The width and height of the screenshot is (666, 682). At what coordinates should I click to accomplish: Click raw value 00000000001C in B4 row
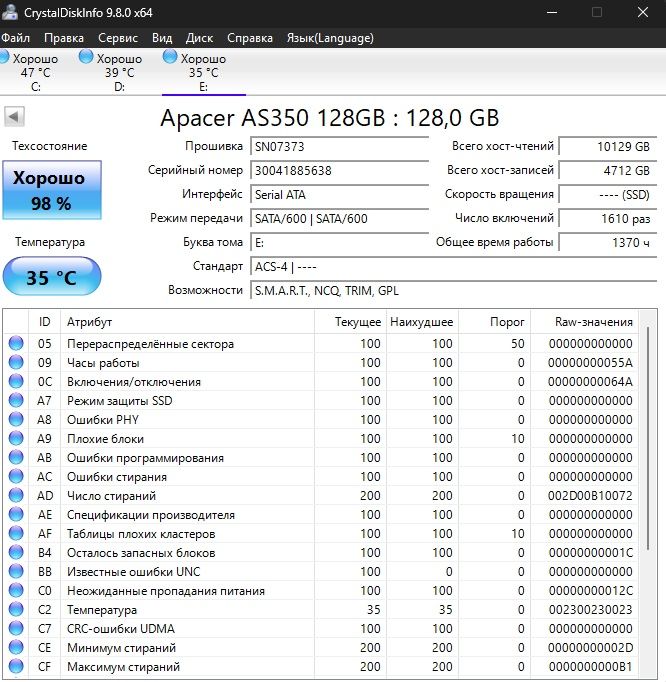(x=590, y=552)
